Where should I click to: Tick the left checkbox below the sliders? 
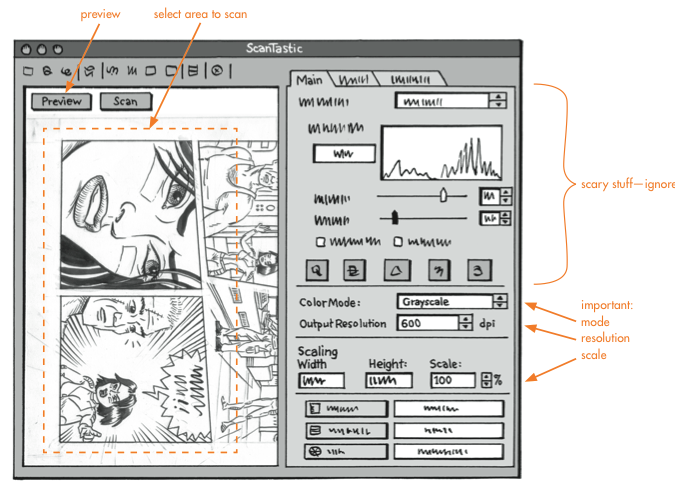point(320,242)
